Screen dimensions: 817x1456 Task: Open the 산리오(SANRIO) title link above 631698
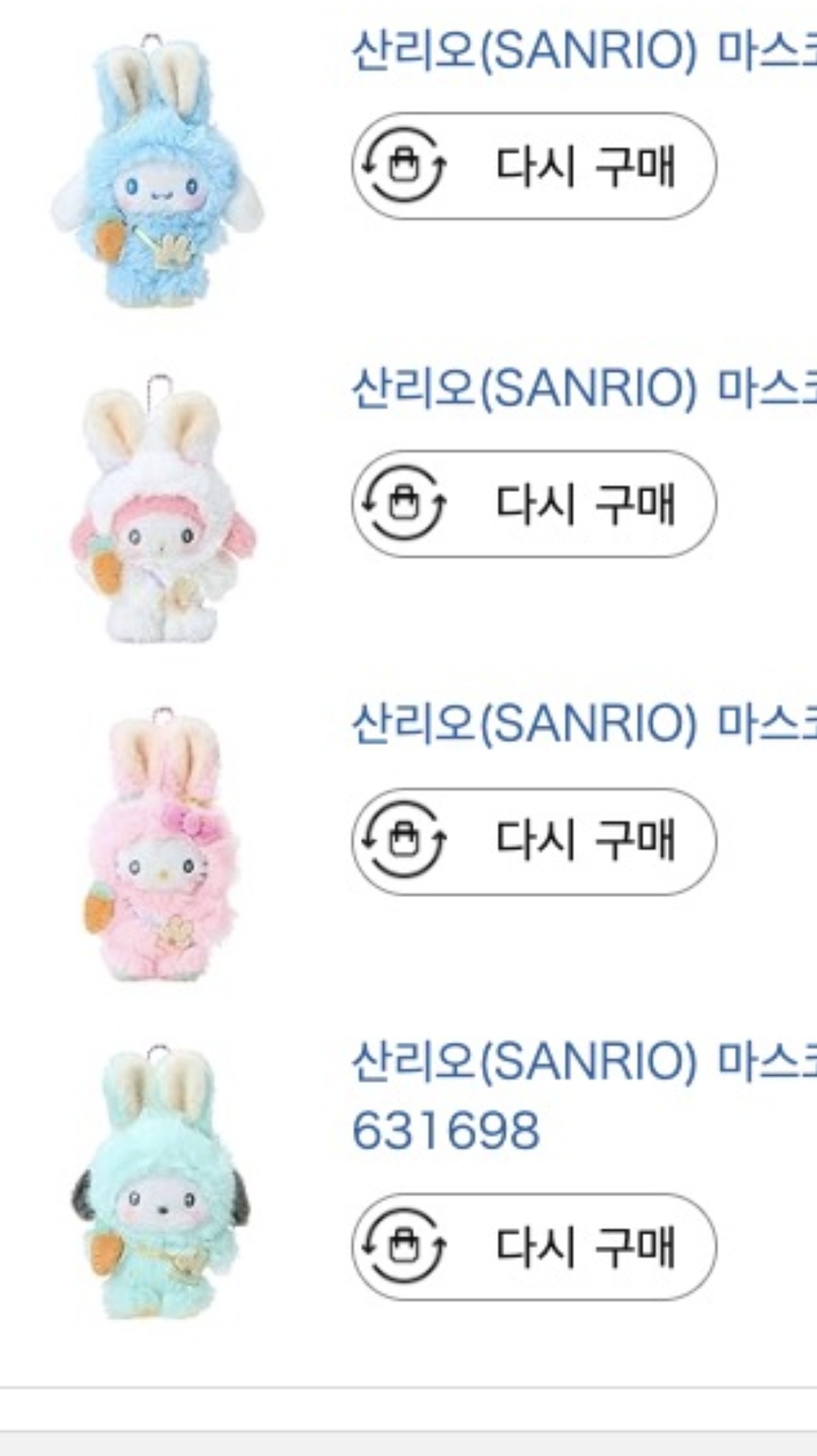coord(584,1062)
